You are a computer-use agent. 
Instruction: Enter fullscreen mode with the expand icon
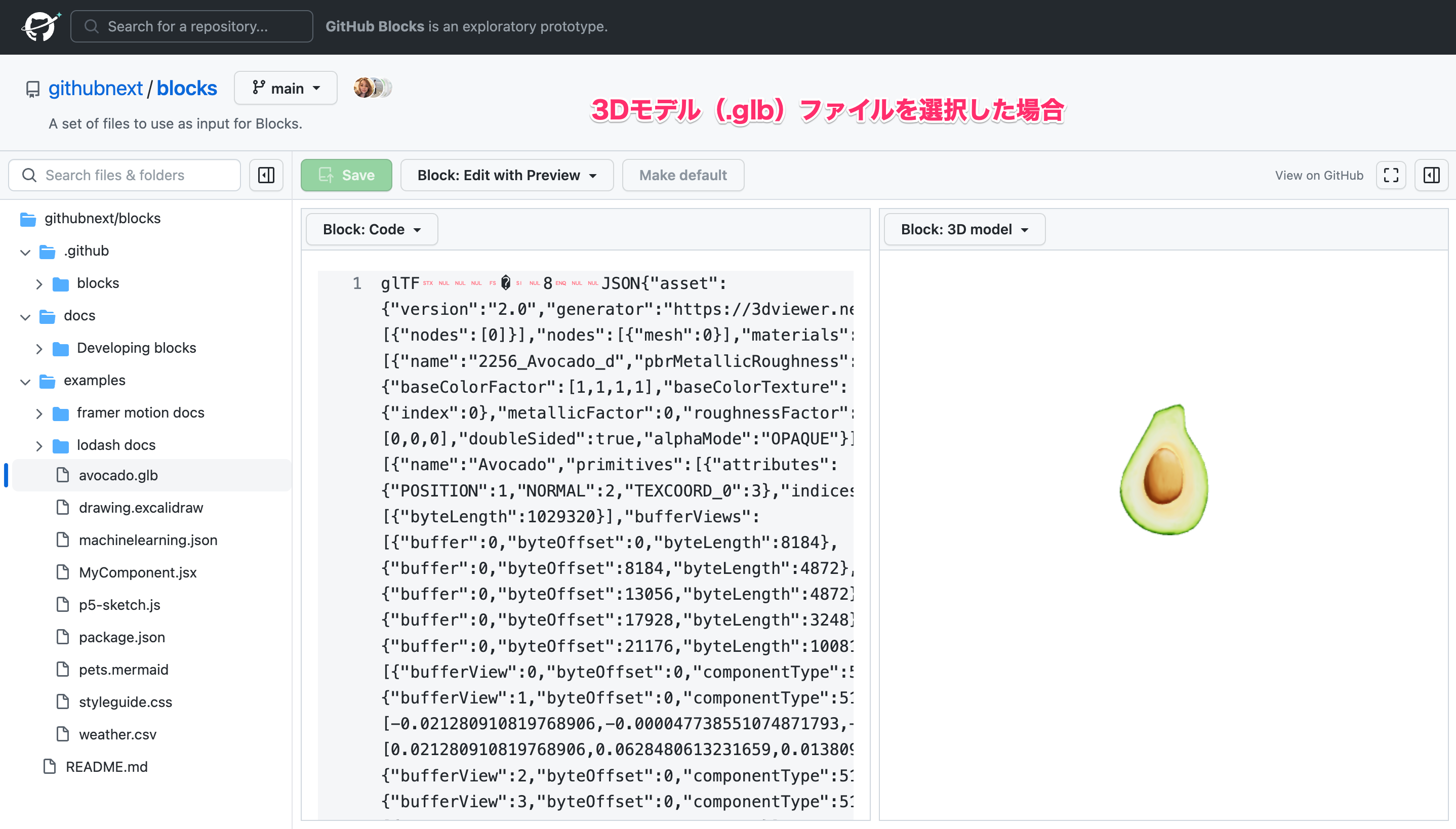pyautogui.click(x=1391, y=175)
